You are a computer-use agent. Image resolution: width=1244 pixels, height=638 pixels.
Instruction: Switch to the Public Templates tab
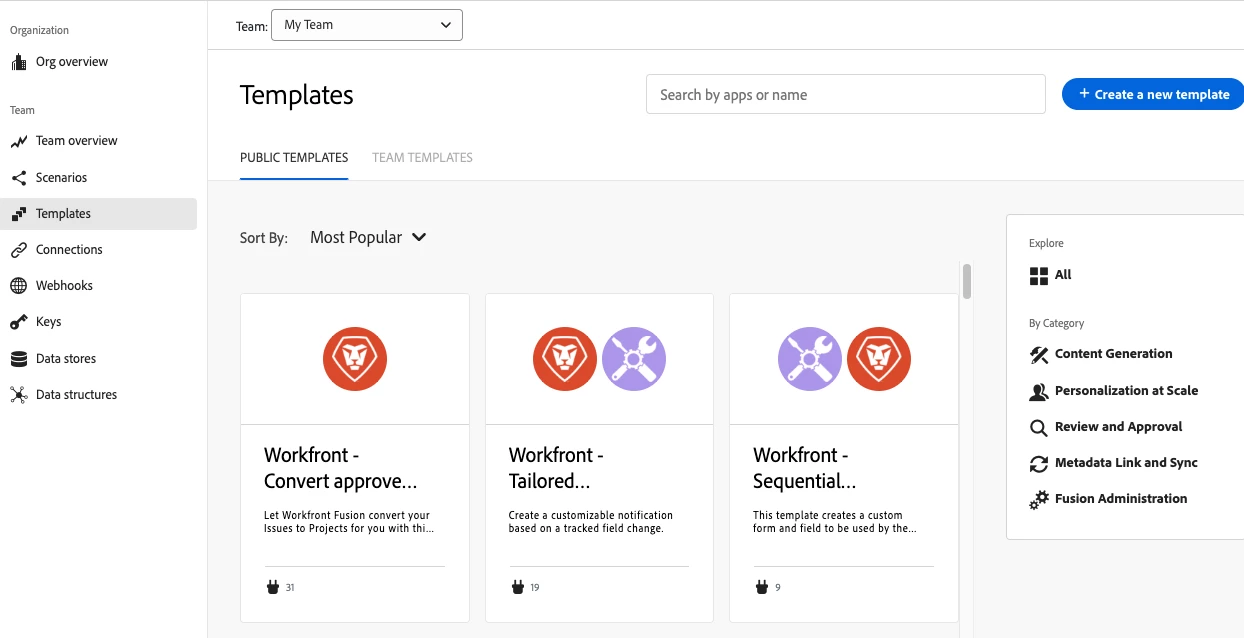pyautogui.click(x=294, y=158)
